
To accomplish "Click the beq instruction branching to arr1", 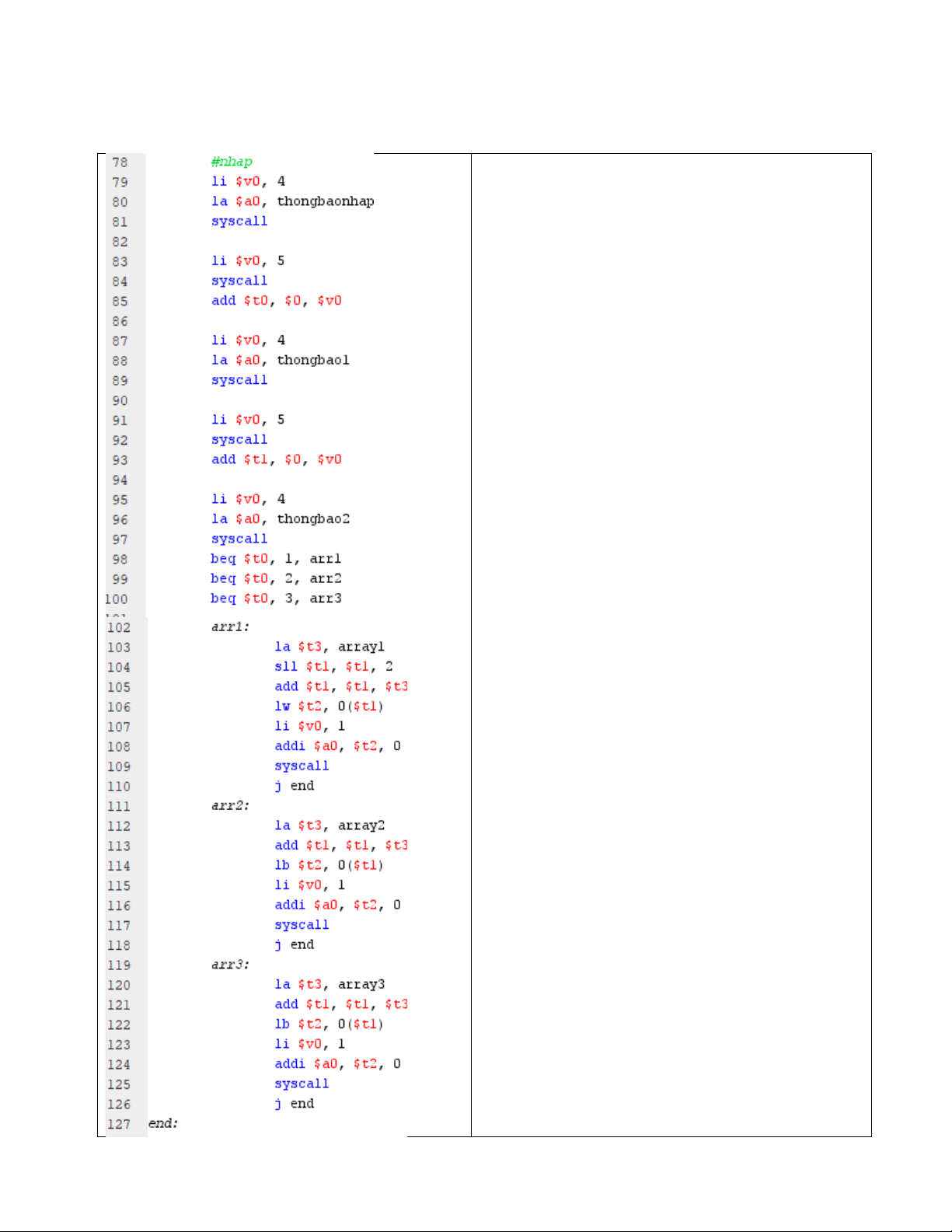I will coord(223,559).
